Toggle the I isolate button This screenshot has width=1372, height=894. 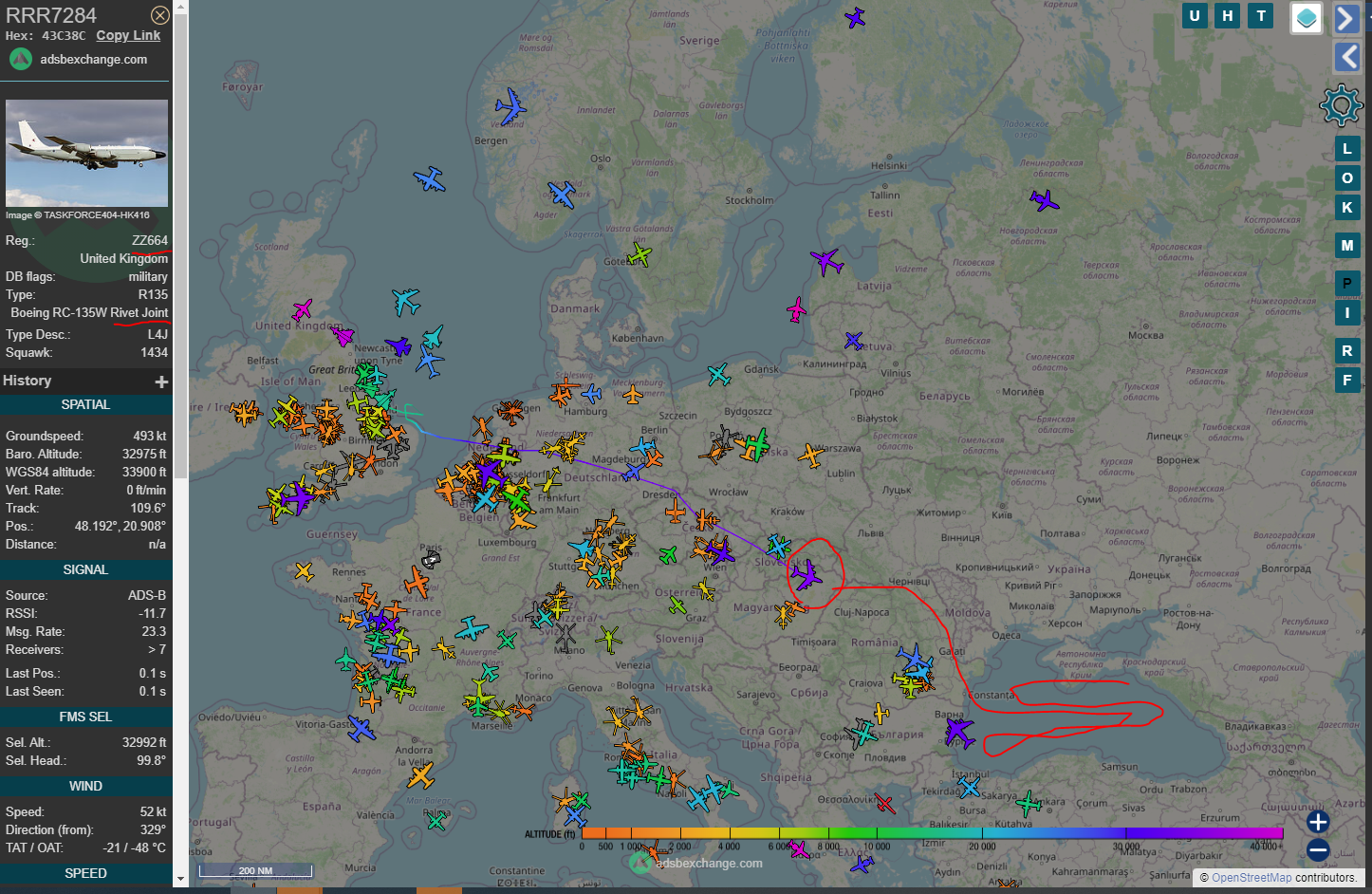(1347, 312)
